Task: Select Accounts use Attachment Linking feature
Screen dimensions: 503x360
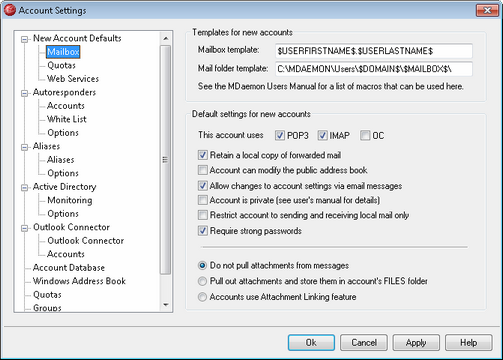Action: pyautogui.click(x=202, y=297)
